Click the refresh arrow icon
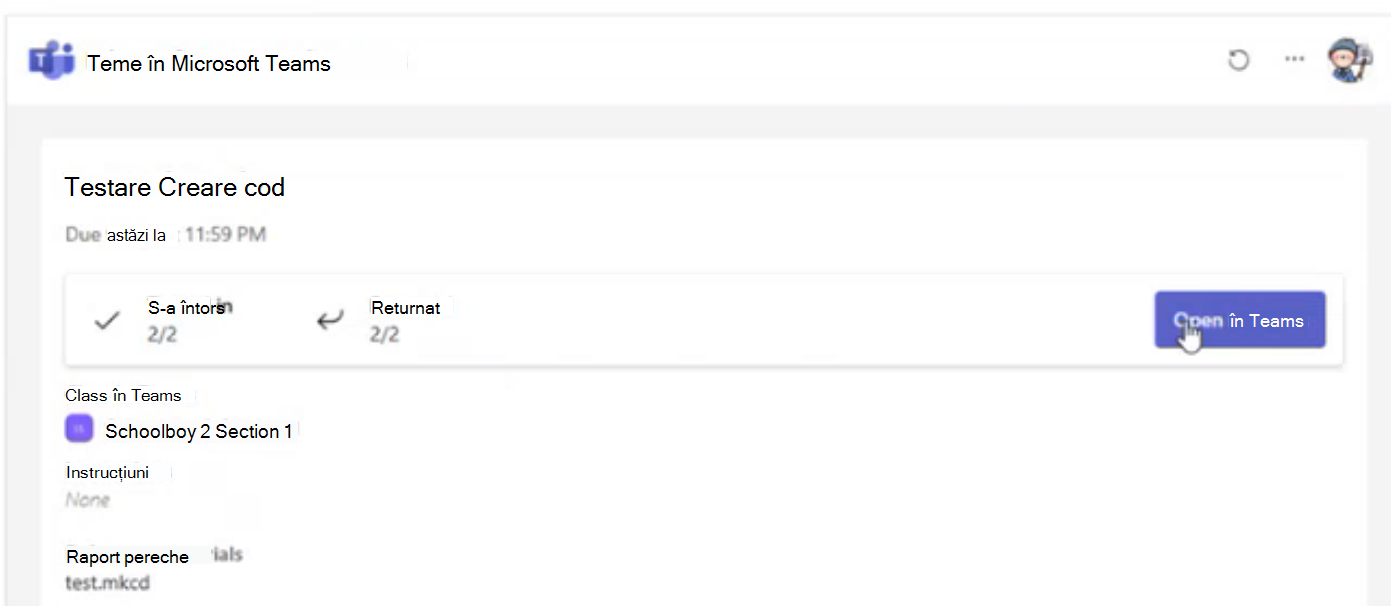The image size is (1391, 606). [1238, 60]
